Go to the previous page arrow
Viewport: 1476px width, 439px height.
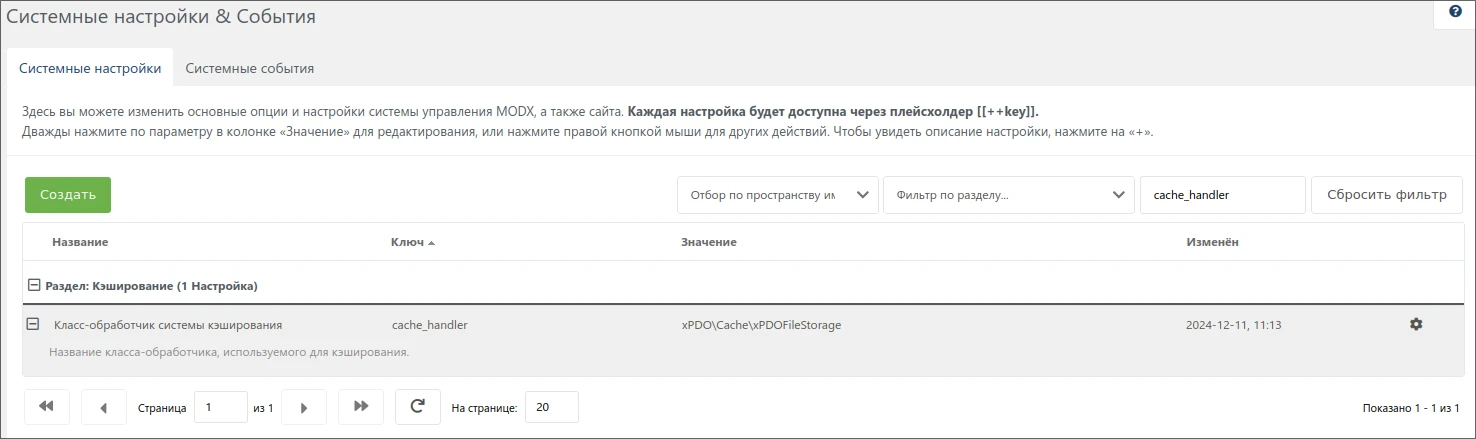pyautogui.click(x=104, y=407)
